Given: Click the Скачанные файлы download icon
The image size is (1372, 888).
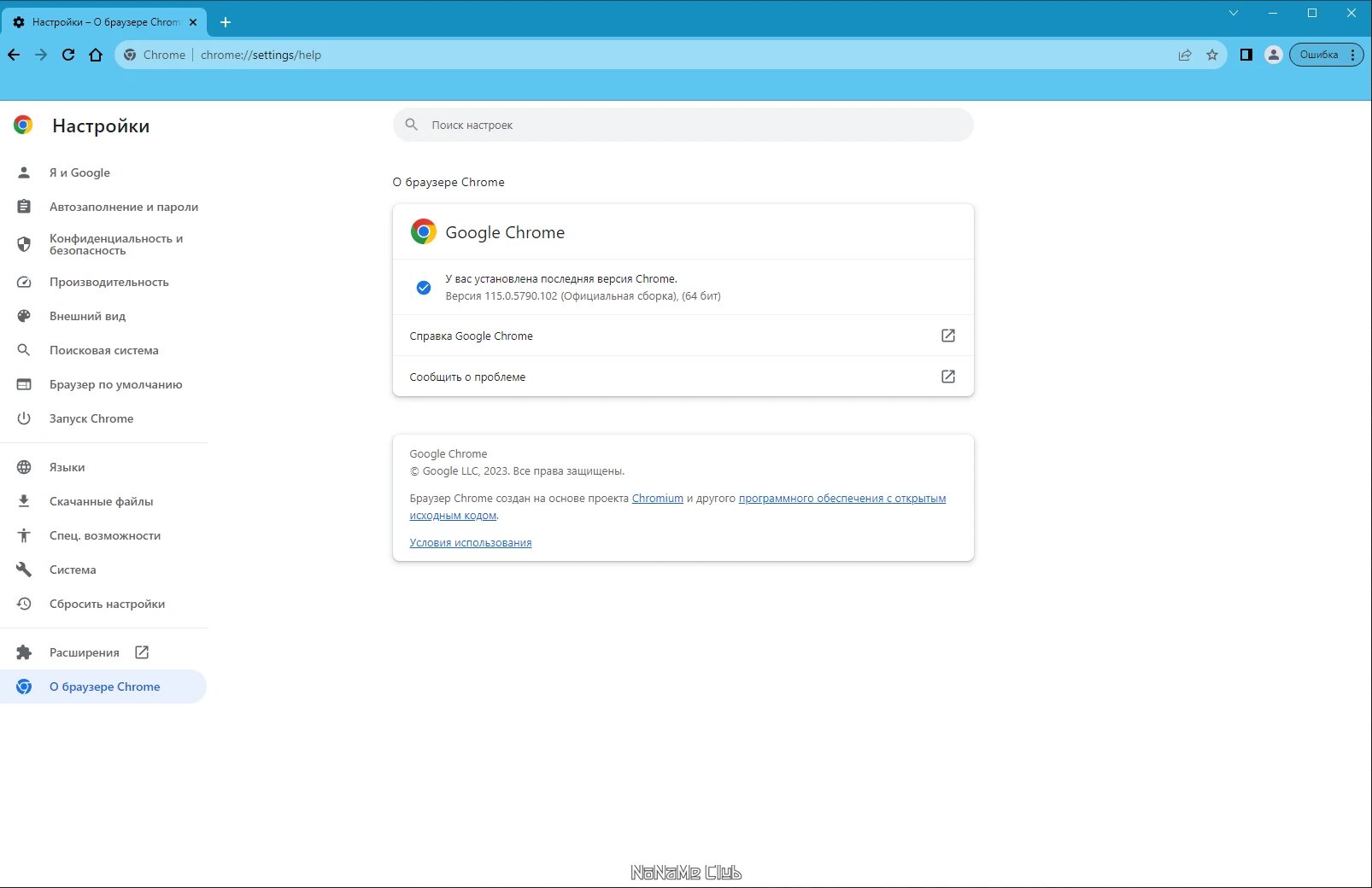Looking at the screenshot, I should tap(24, 501).
